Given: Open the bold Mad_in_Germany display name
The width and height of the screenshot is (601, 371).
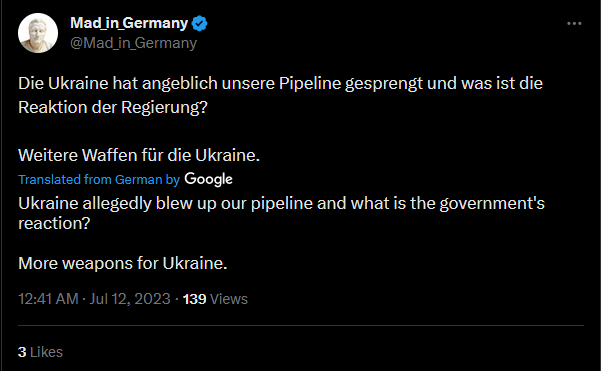Looking at the screenshot, I should tap(129, 23).
